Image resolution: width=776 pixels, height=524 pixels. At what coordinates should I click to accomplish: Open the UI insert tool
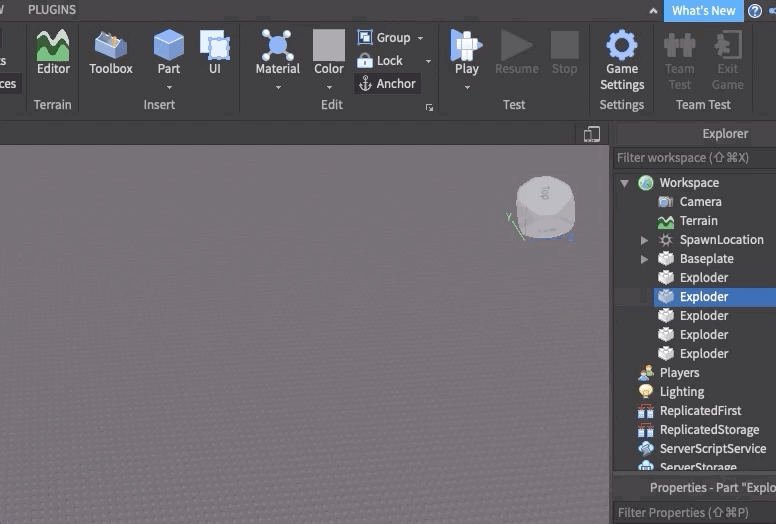point(215,52)
